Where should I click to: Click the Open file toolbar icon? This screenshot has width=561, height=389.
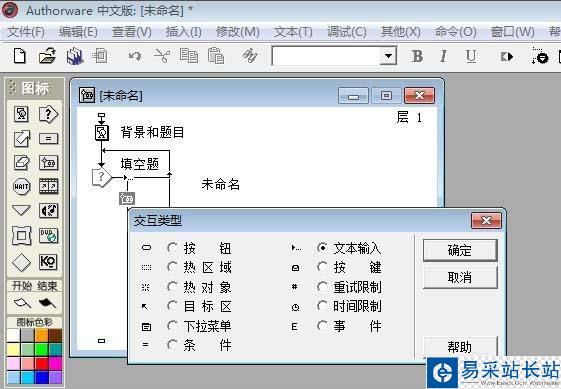(x=48, y=56)
